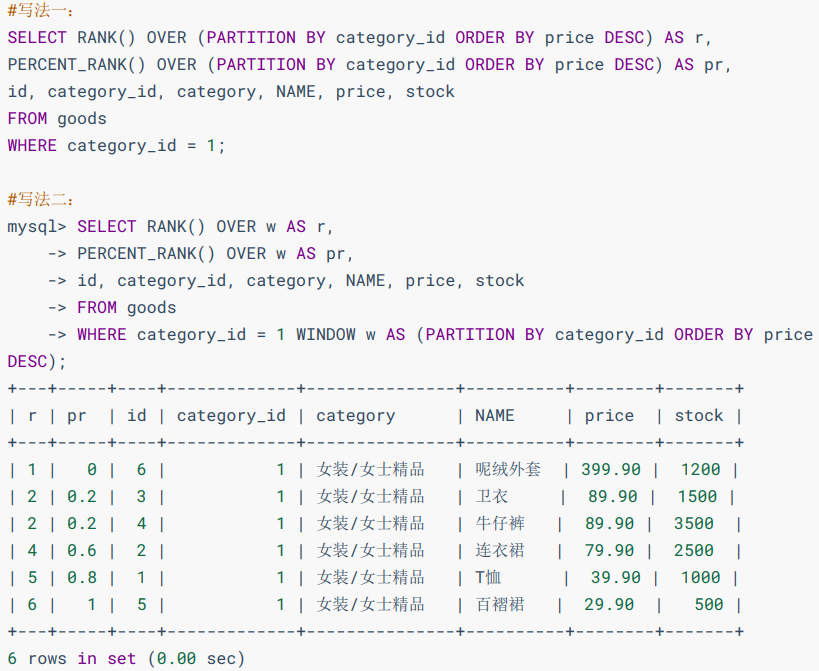Click the 卫衣 name cell

point(492,496)
